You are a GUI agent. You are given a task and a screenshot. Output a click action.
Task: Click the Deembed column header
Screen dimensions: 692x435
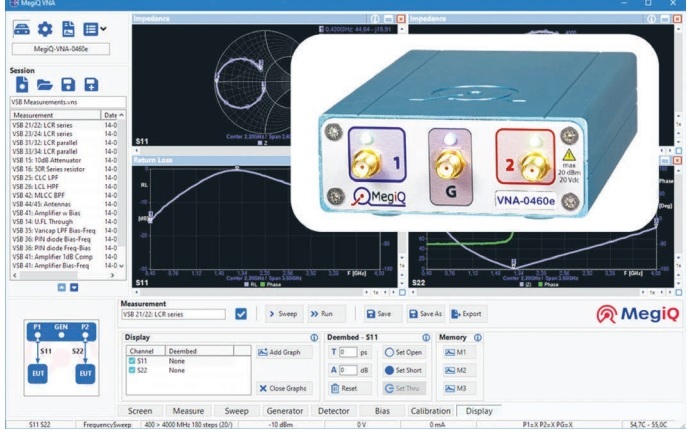click(199, 351)
